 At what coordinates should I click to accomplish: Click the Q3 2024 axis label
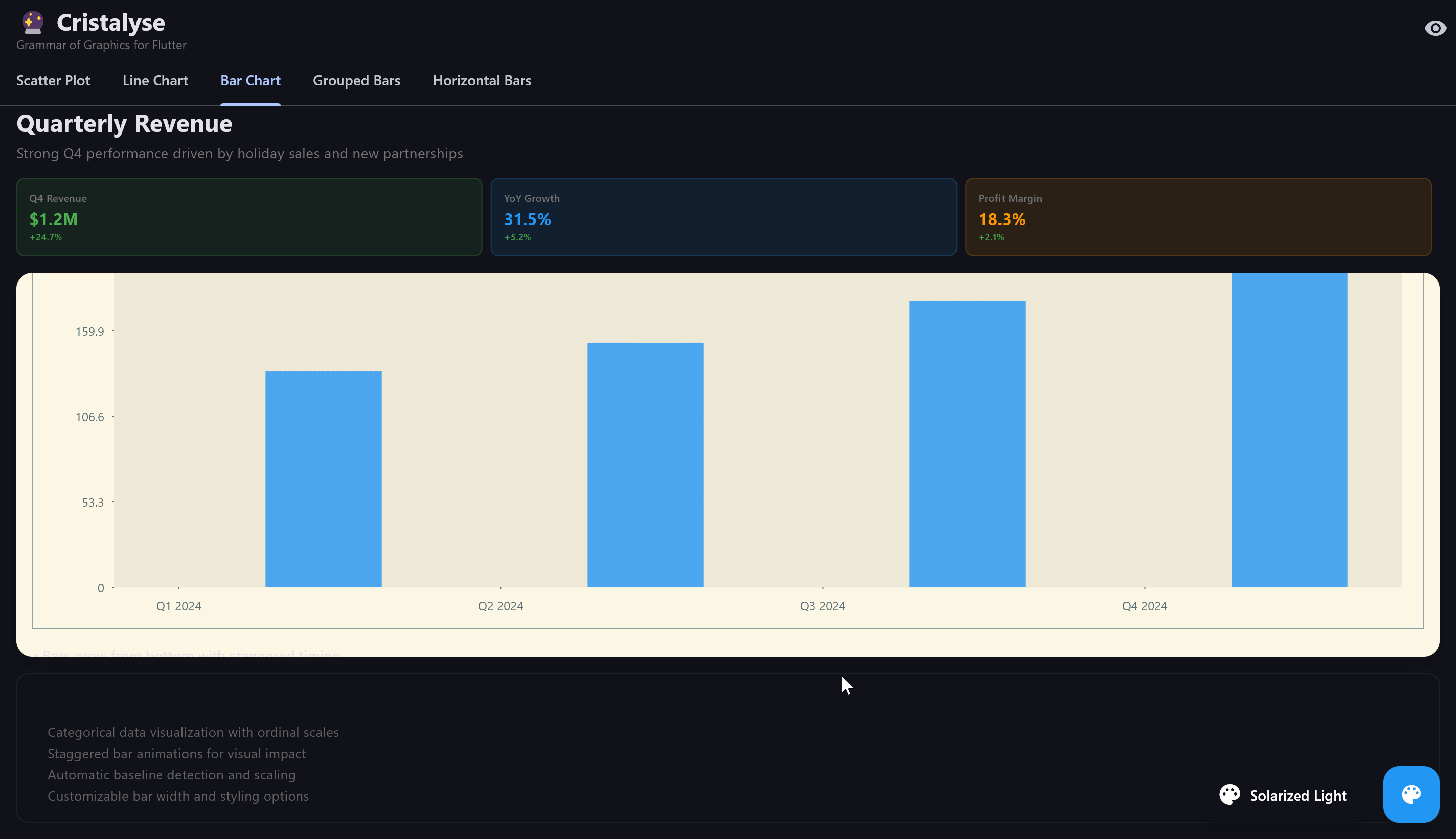click(x=822, y=606)
